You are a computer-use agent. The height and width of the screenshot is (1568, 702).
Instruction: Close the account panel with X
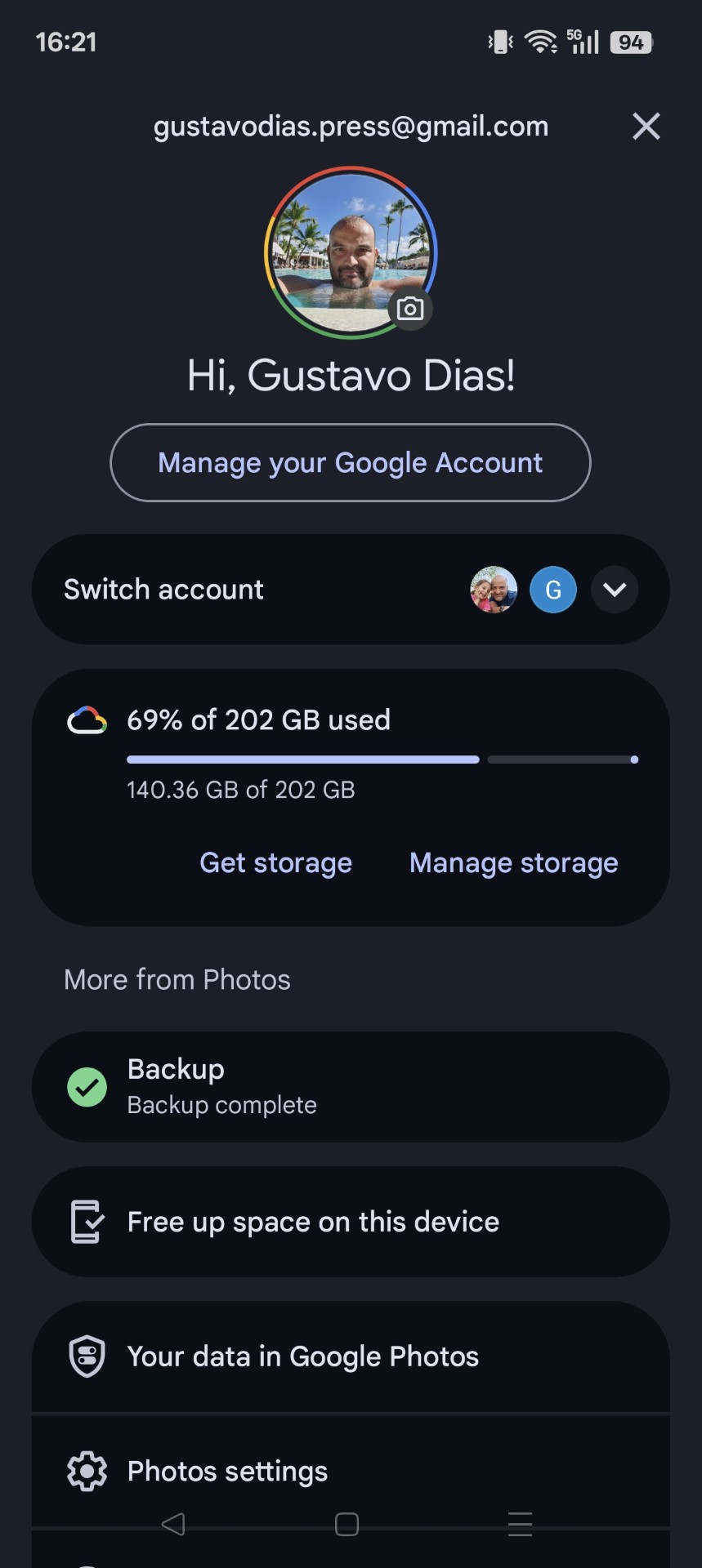(x=646, y=127)
